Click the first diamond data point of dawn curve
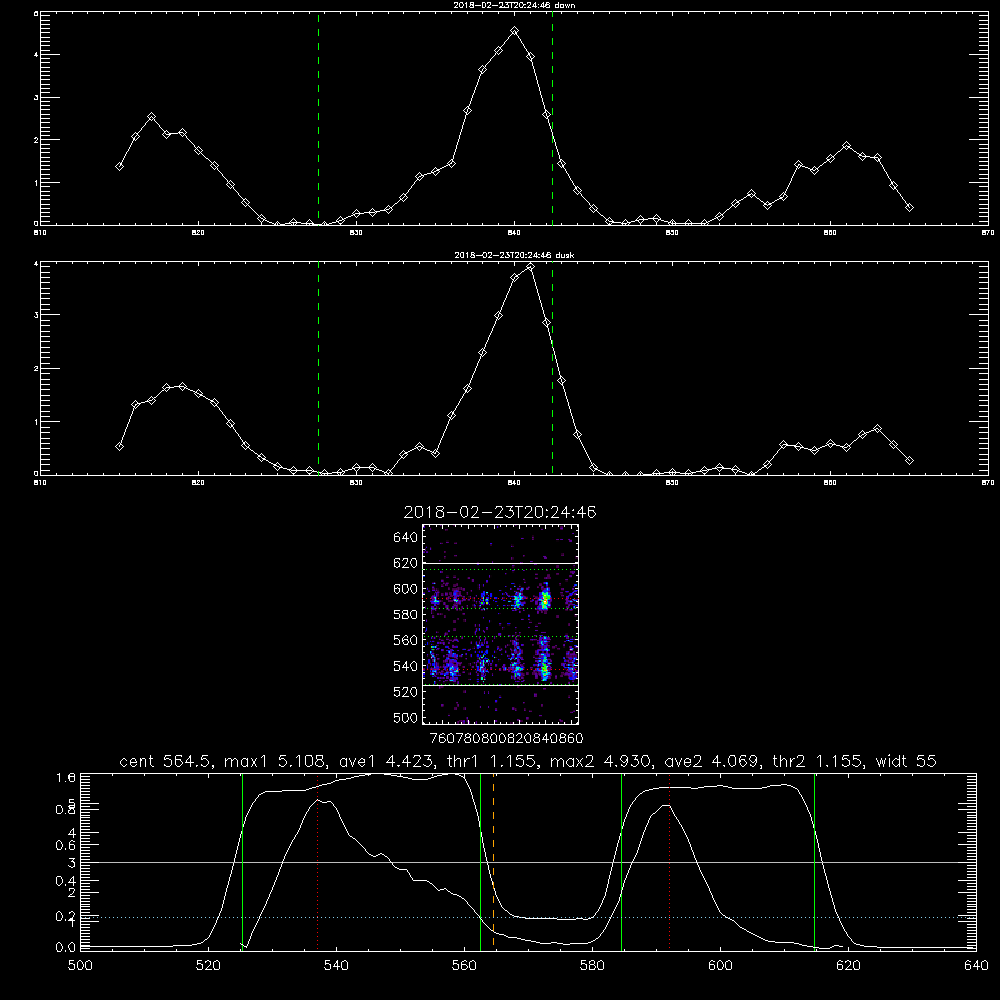 click(119, 166)
